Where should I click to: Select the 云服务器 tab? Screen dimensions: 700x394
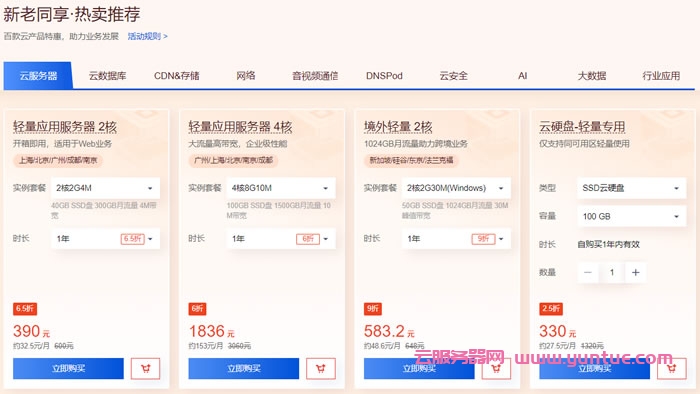[38, 75]
